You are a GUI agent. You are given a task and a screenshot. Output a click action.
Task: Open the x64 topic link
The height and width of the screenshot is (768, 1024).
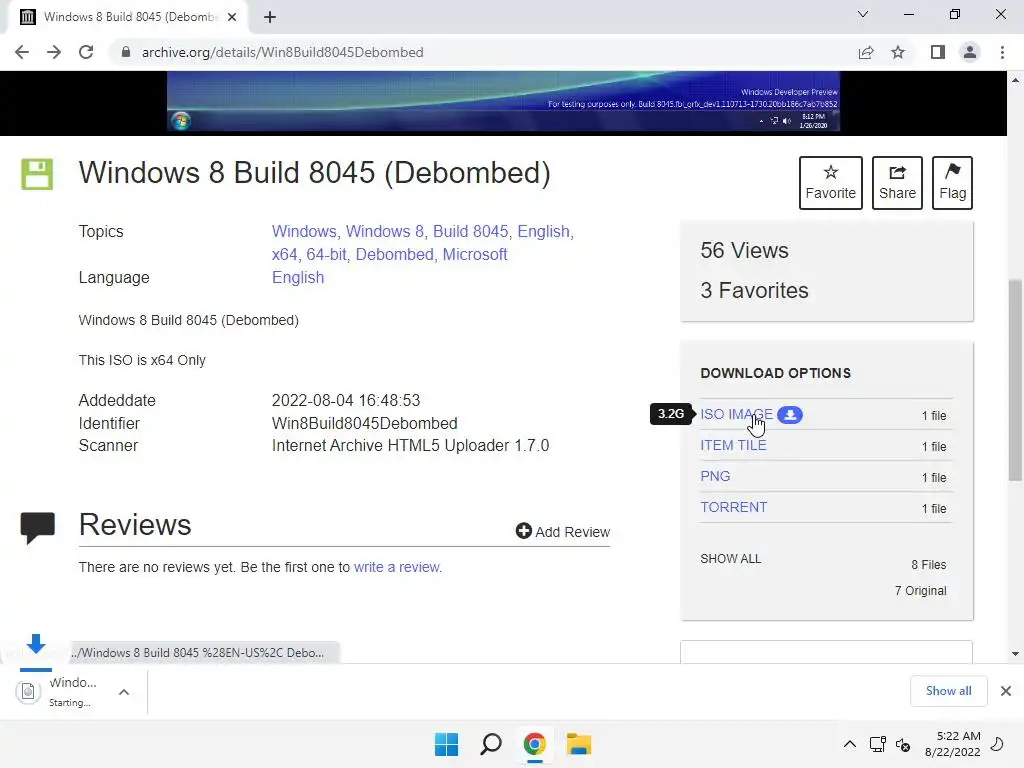tap(284, 255)
